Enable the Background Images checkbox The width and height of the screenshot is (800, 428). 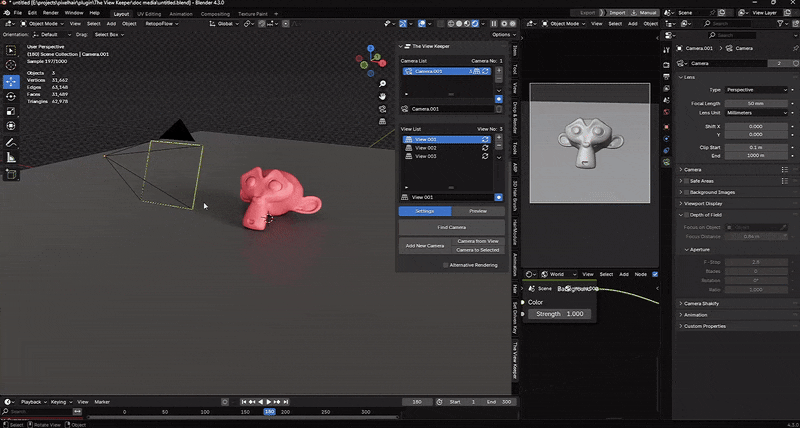[x=686, y=192]
